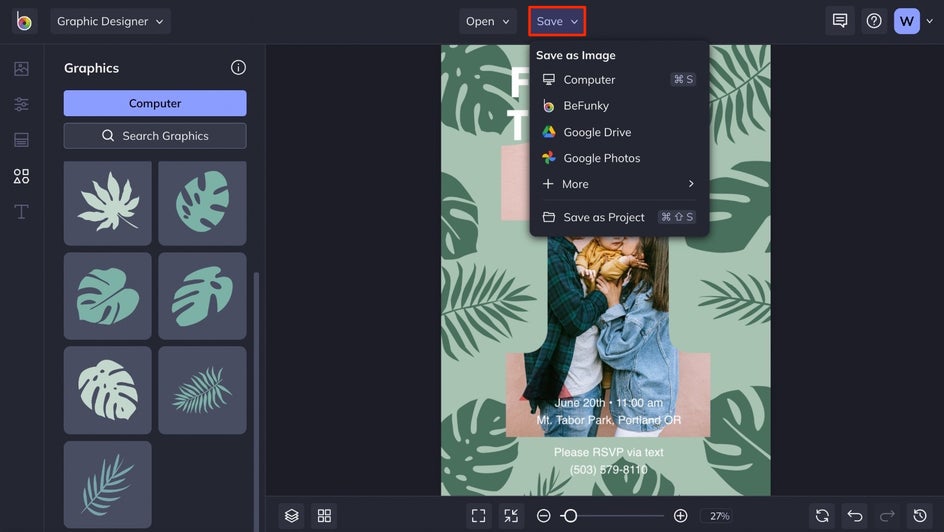The height and width of the screenshot is (532, 944).
Task: Choose Google Drive save destination
Action: tap(619, 132)
